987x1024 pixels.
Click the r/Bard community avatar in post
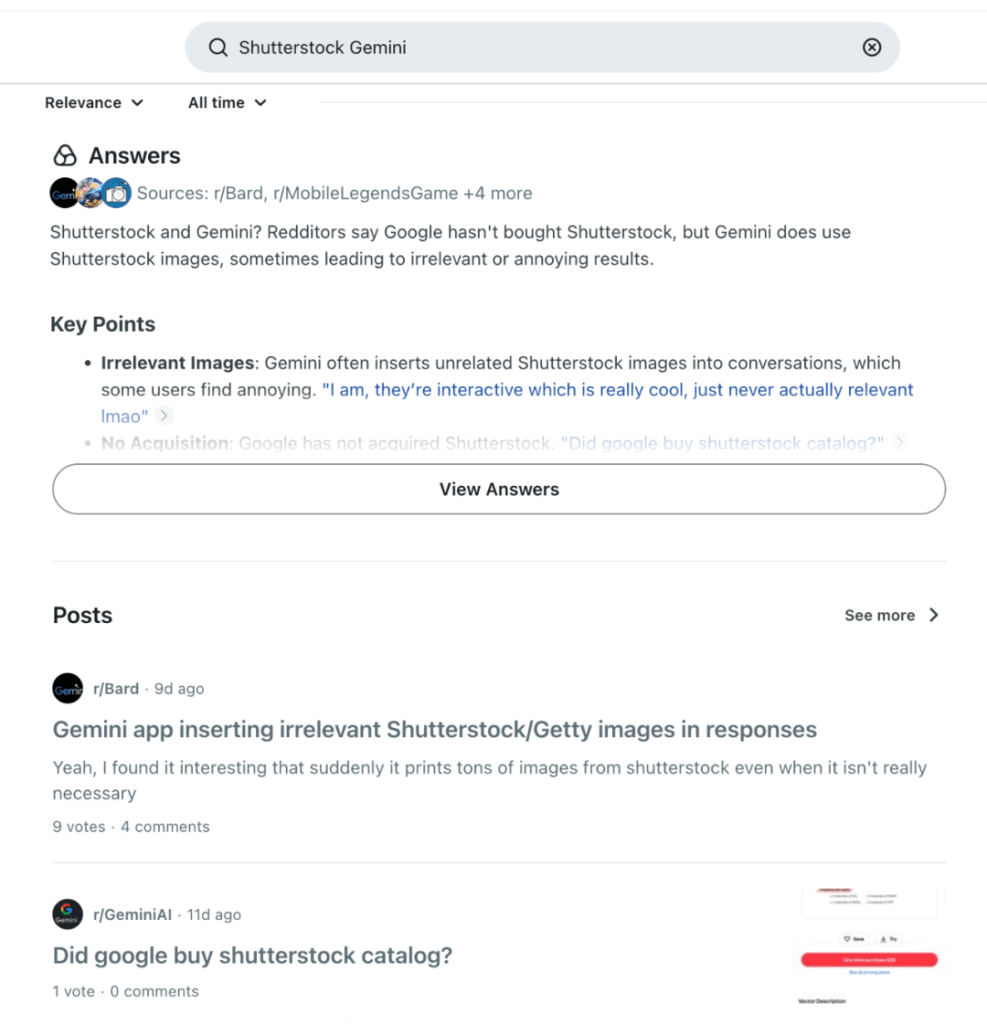pos(68,689)
